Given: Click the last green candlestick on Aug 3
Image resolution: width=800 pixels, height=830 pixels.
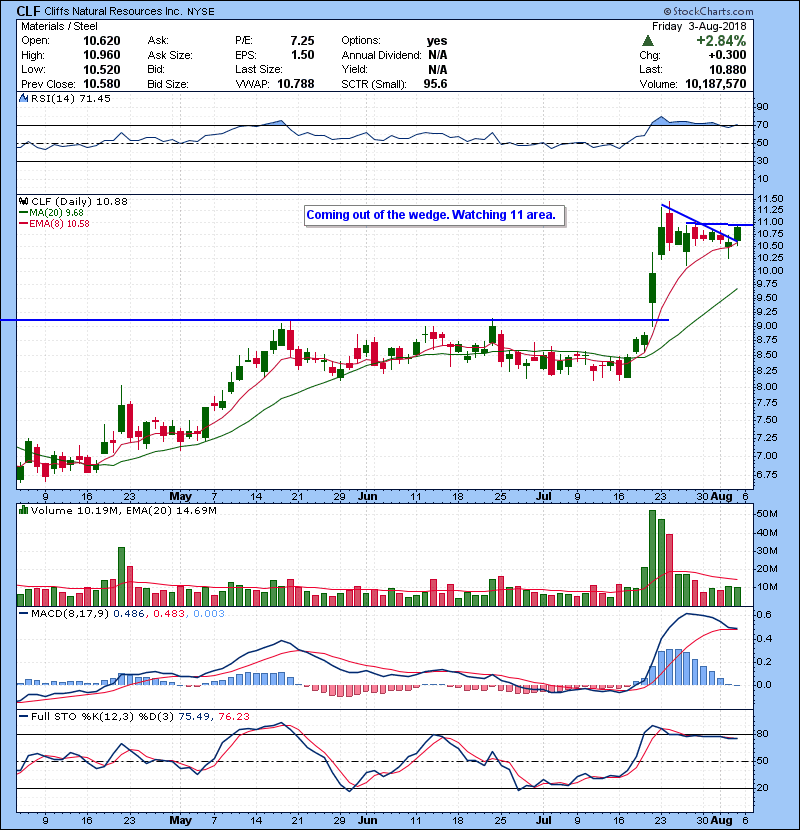Looking at the screenshot, I should (737, 234).
